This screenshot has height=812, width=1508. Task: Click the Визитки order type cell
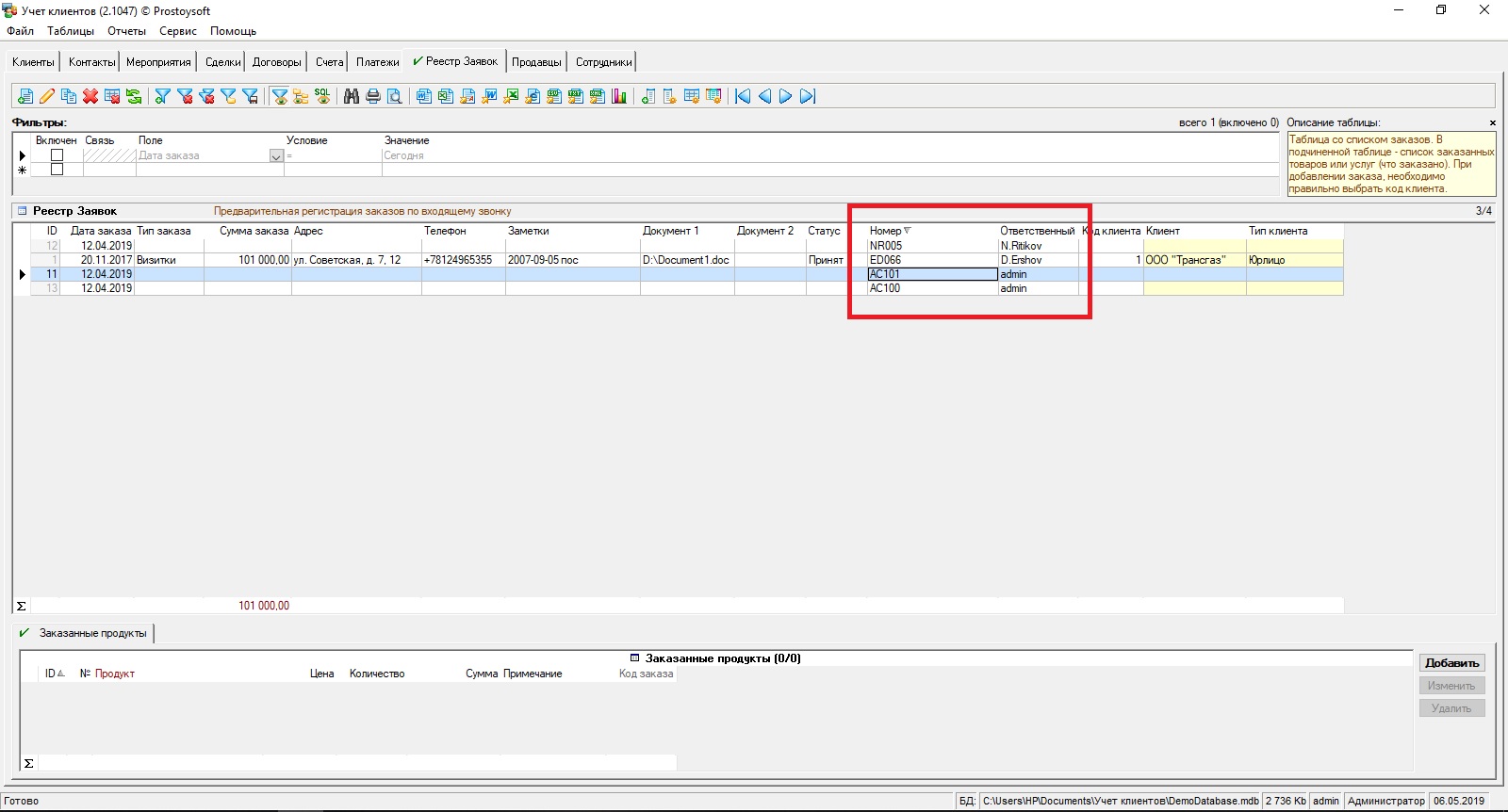[169, 260]
